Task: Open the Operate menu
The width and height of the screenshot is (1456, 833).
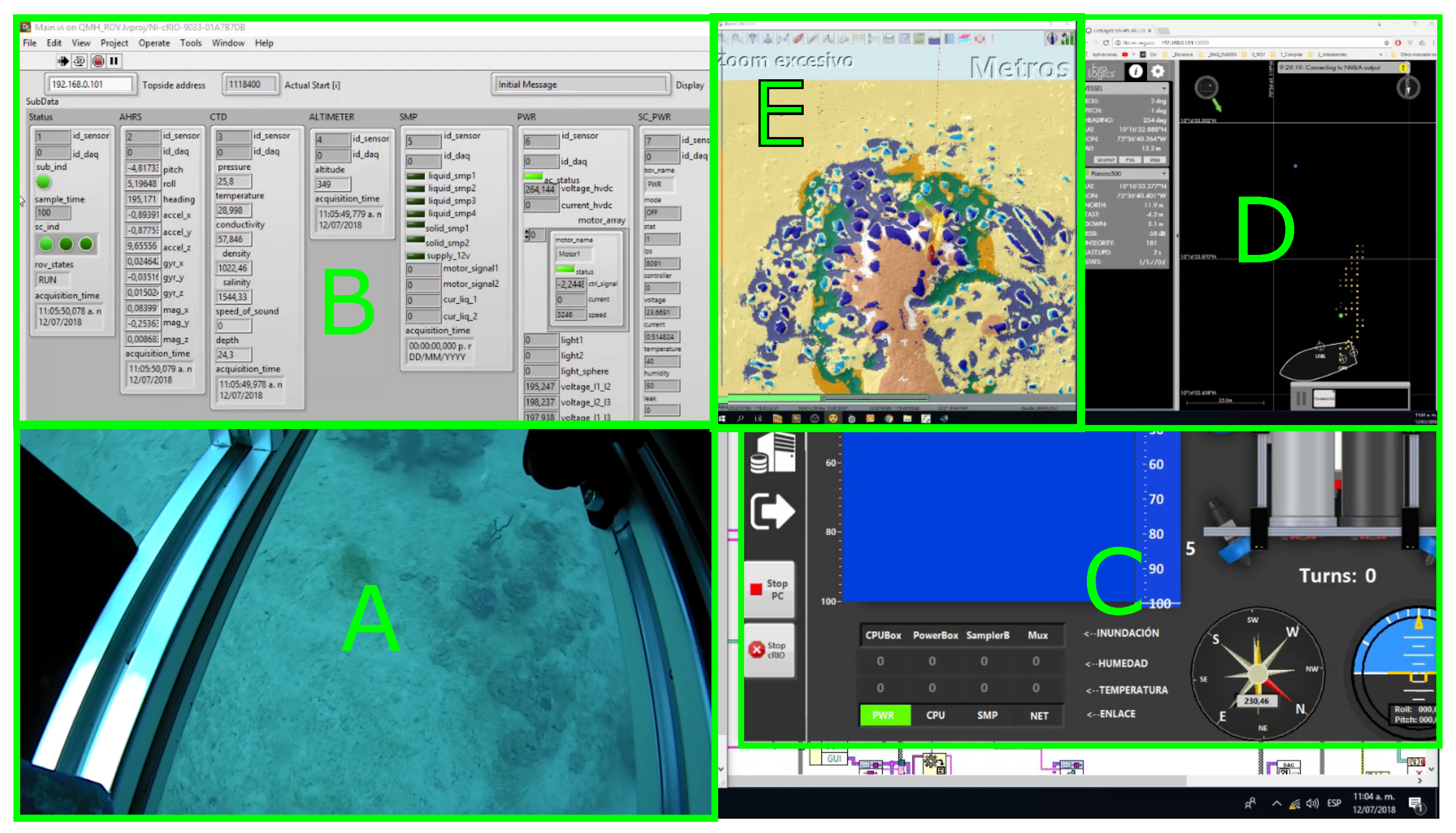Action: coord(154,43)
